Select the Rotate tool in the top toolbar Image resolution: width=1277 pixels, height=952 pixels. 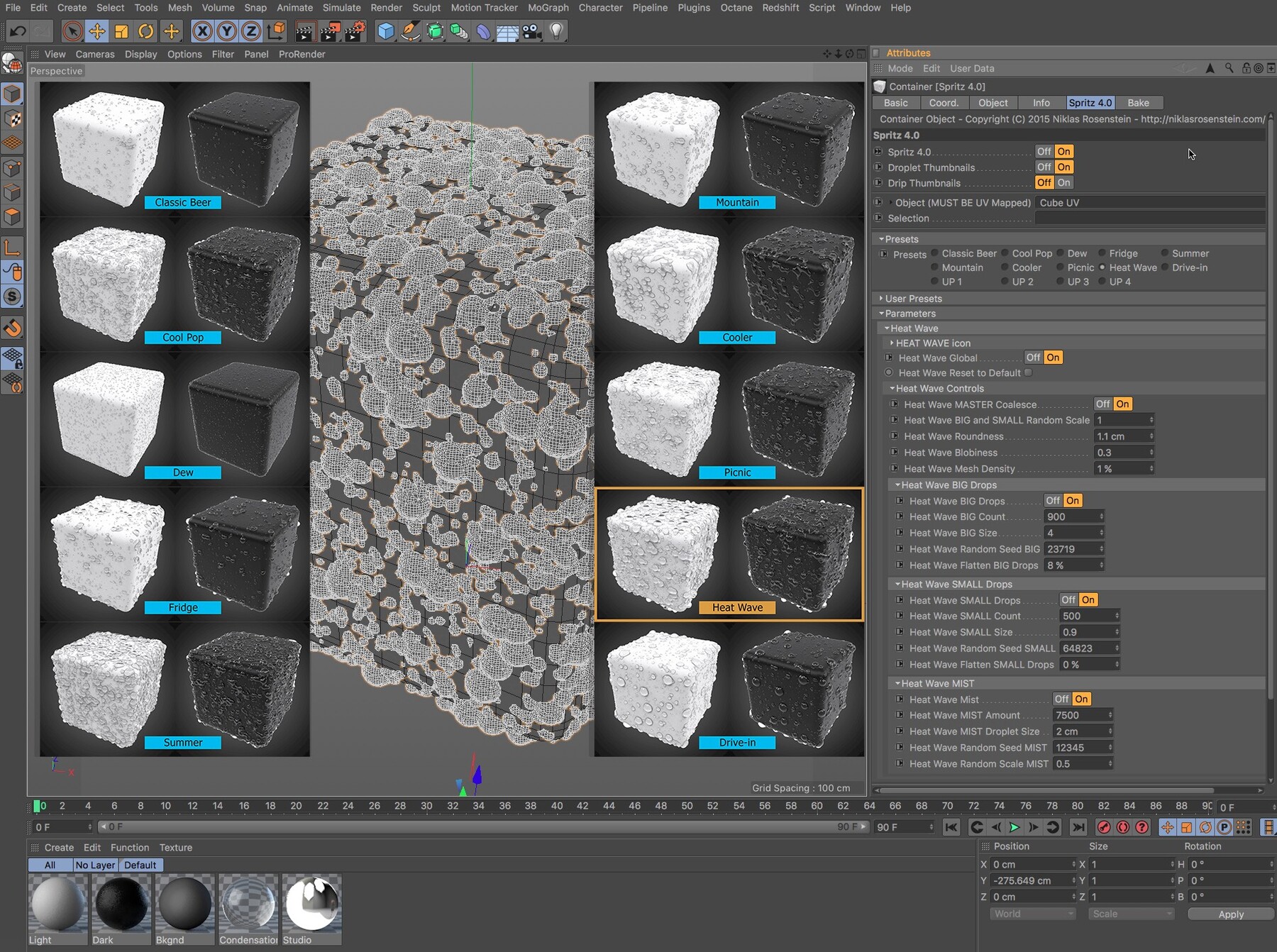[145, 31]
